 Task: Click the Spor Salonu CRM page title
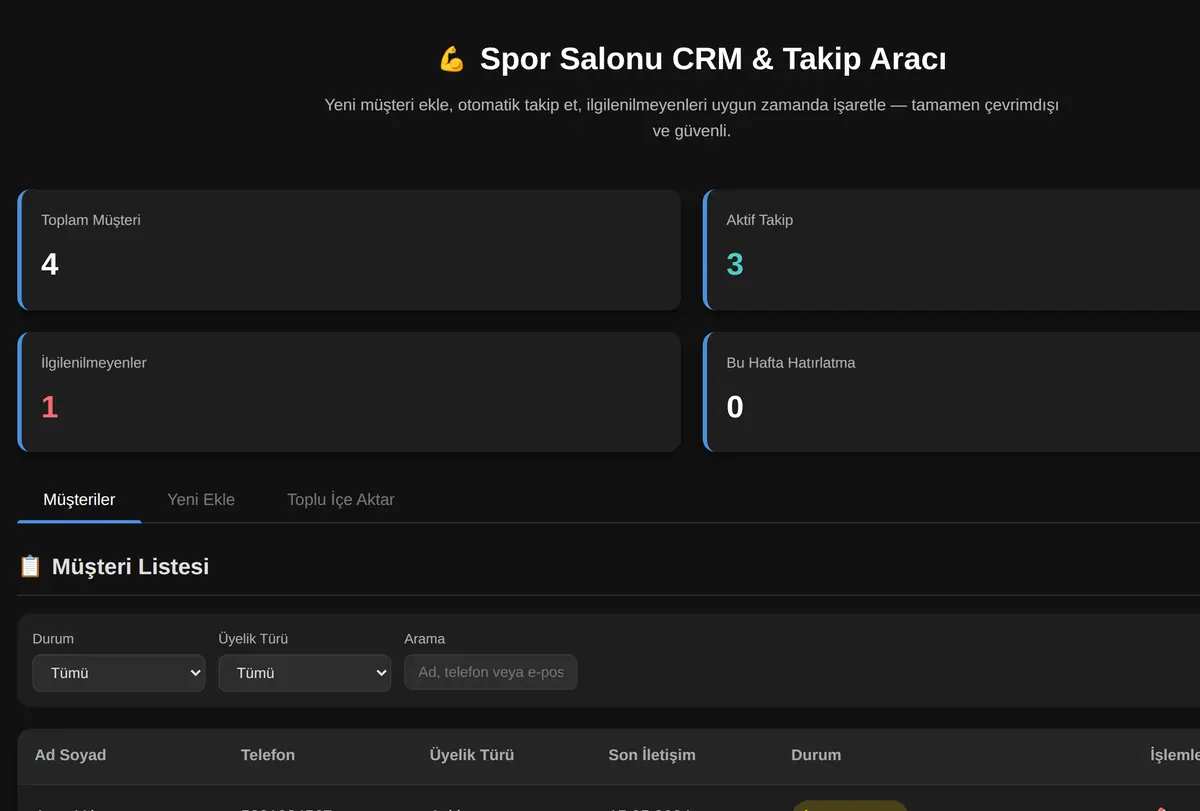pyautogui.click(x=713, y=59)
